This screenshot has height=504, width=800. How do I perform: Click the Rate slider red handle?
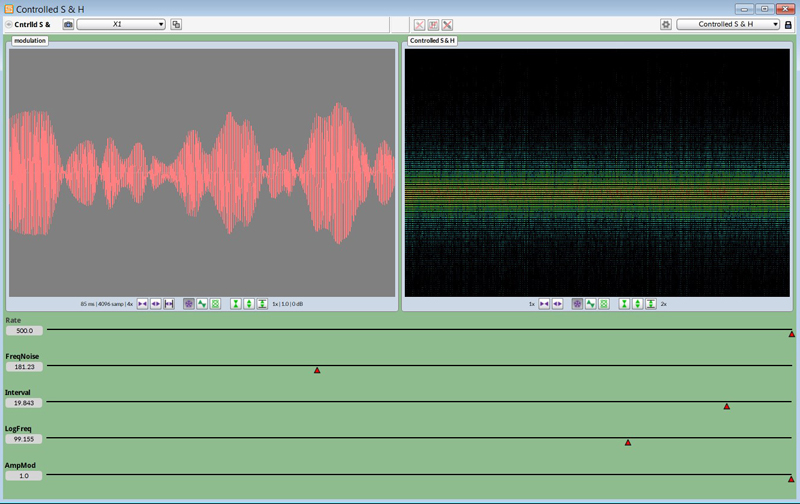(x=791, y=334)
